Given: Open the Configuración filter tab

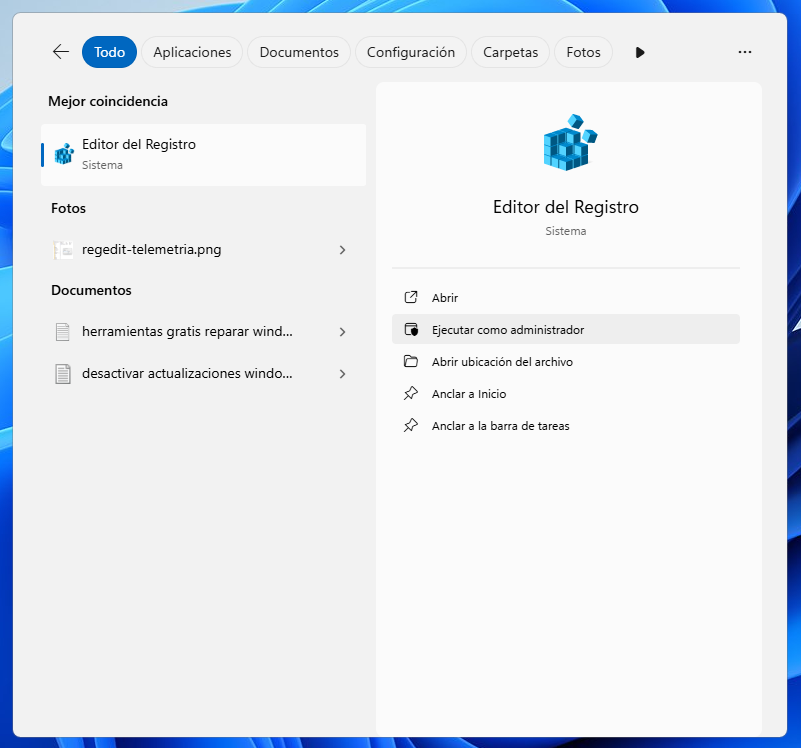Looking at the screenshot, I should [411, 52].
